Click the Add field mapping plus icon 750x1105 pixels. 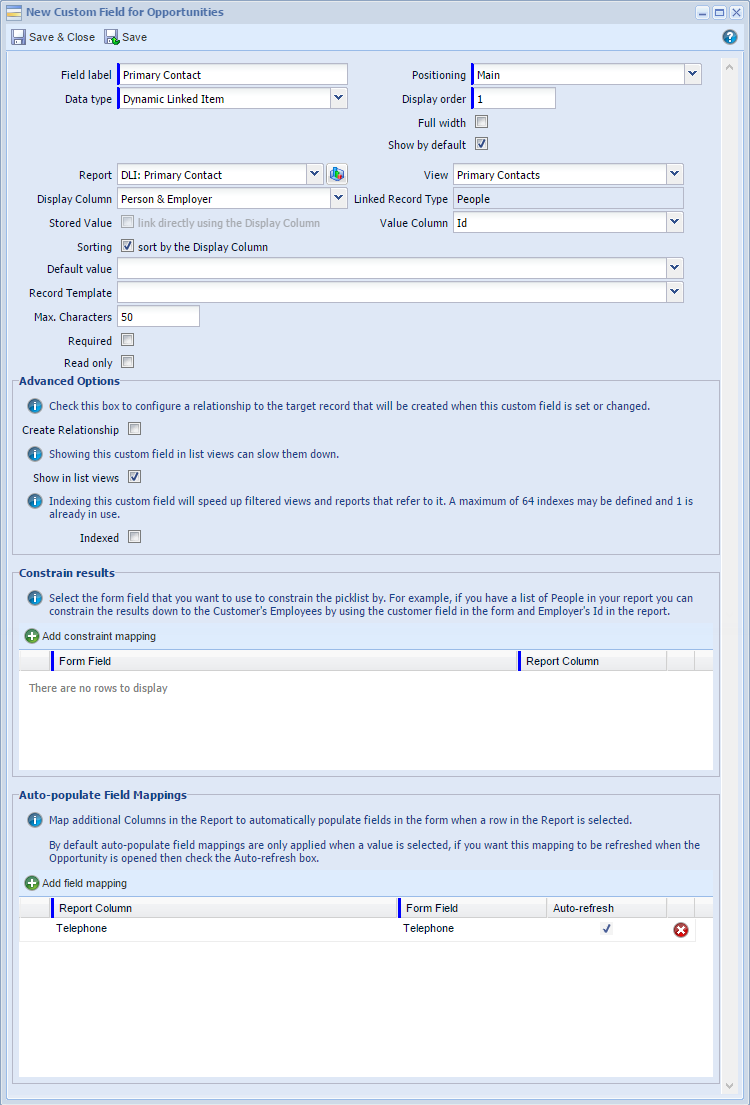pyautogui.click(x=32, y=882)
